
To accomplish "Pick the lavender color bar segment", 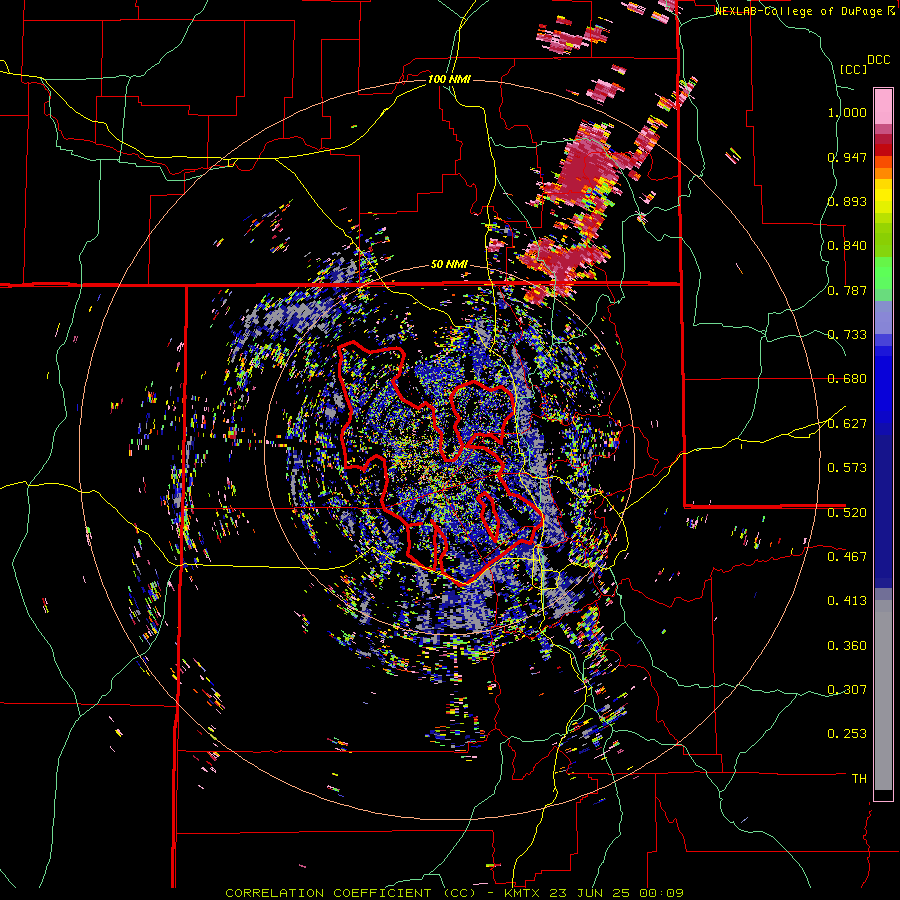I will [883, 317].
